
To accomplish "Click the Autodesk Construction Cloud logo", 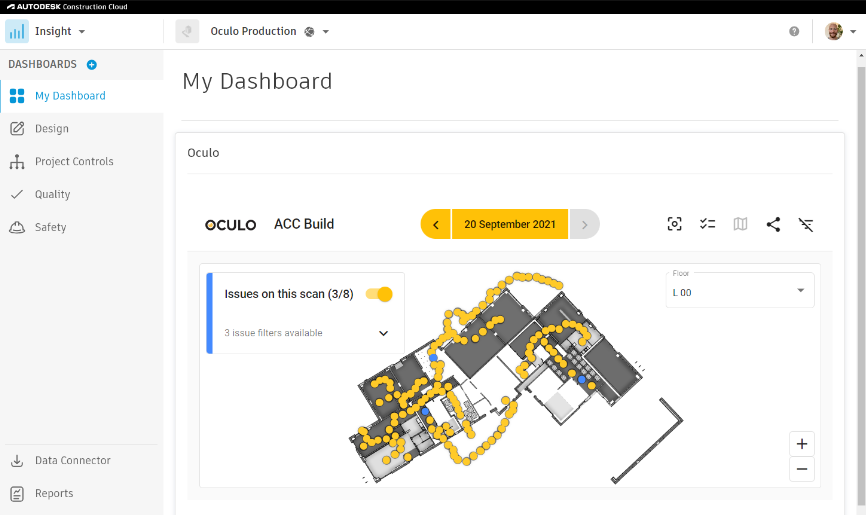I will [67, 7].
